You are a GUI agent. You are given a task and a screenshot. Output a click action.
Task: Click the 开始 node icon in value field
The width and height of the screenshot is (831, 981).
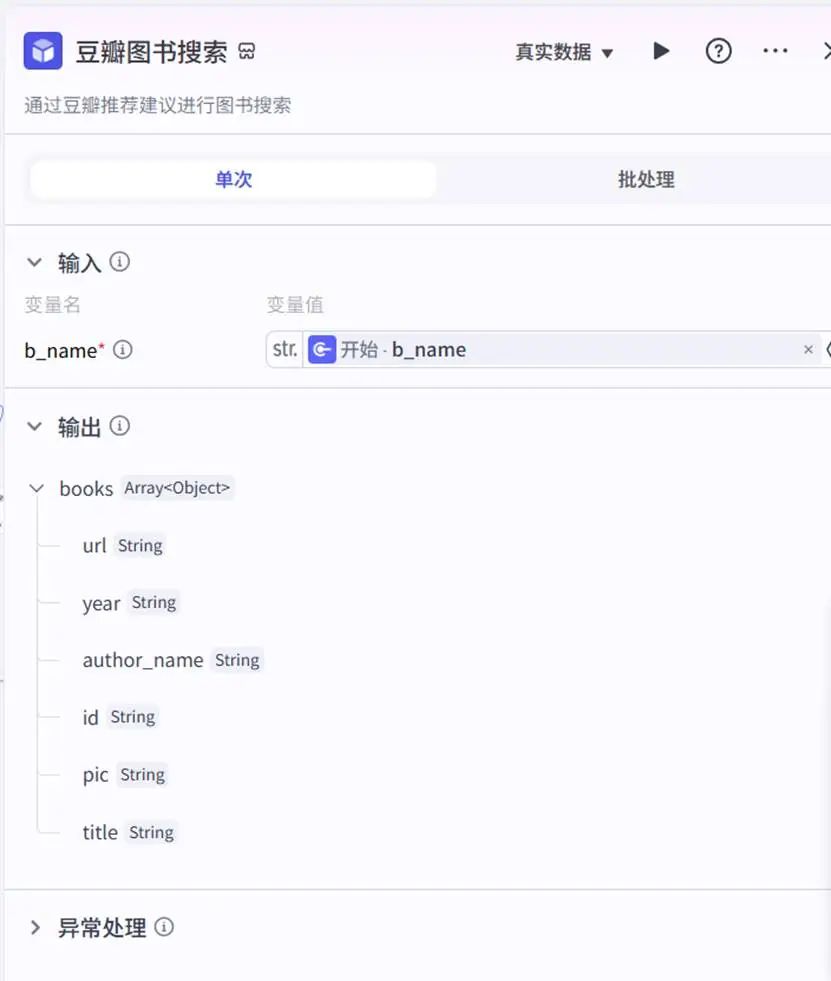pyautogui.click(x=322, y=349)
